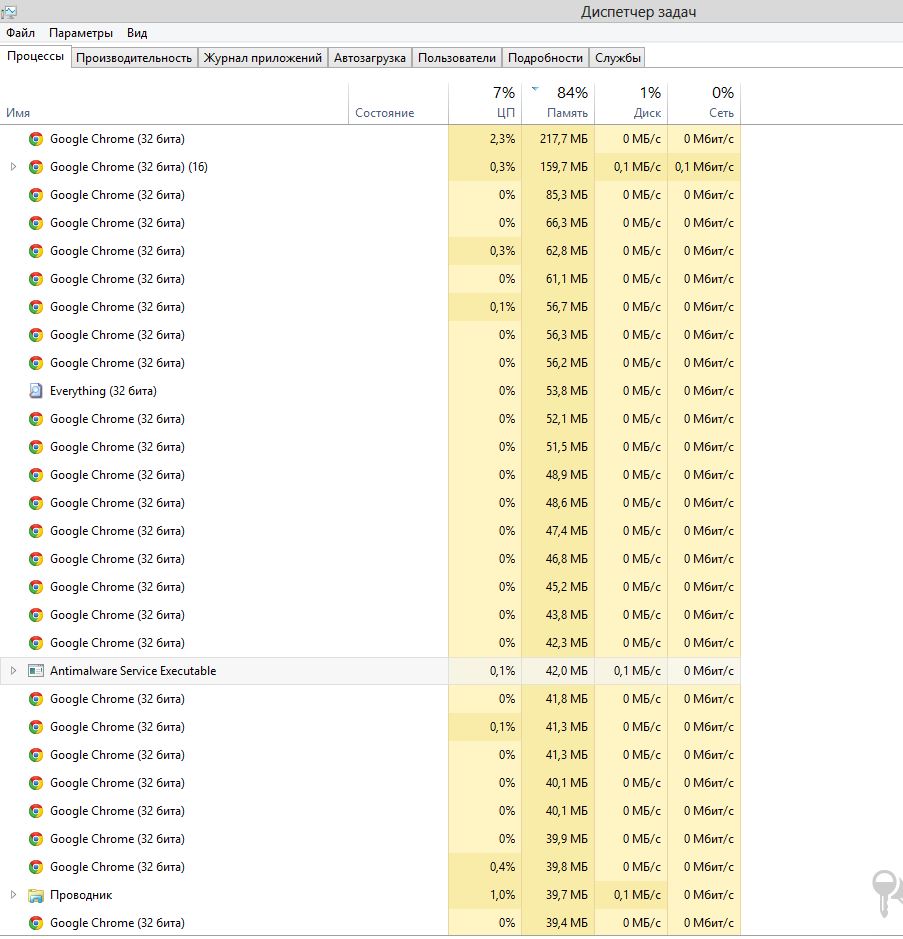Click the Проводник folder icon
903x939 pixels.
point(36,895)
